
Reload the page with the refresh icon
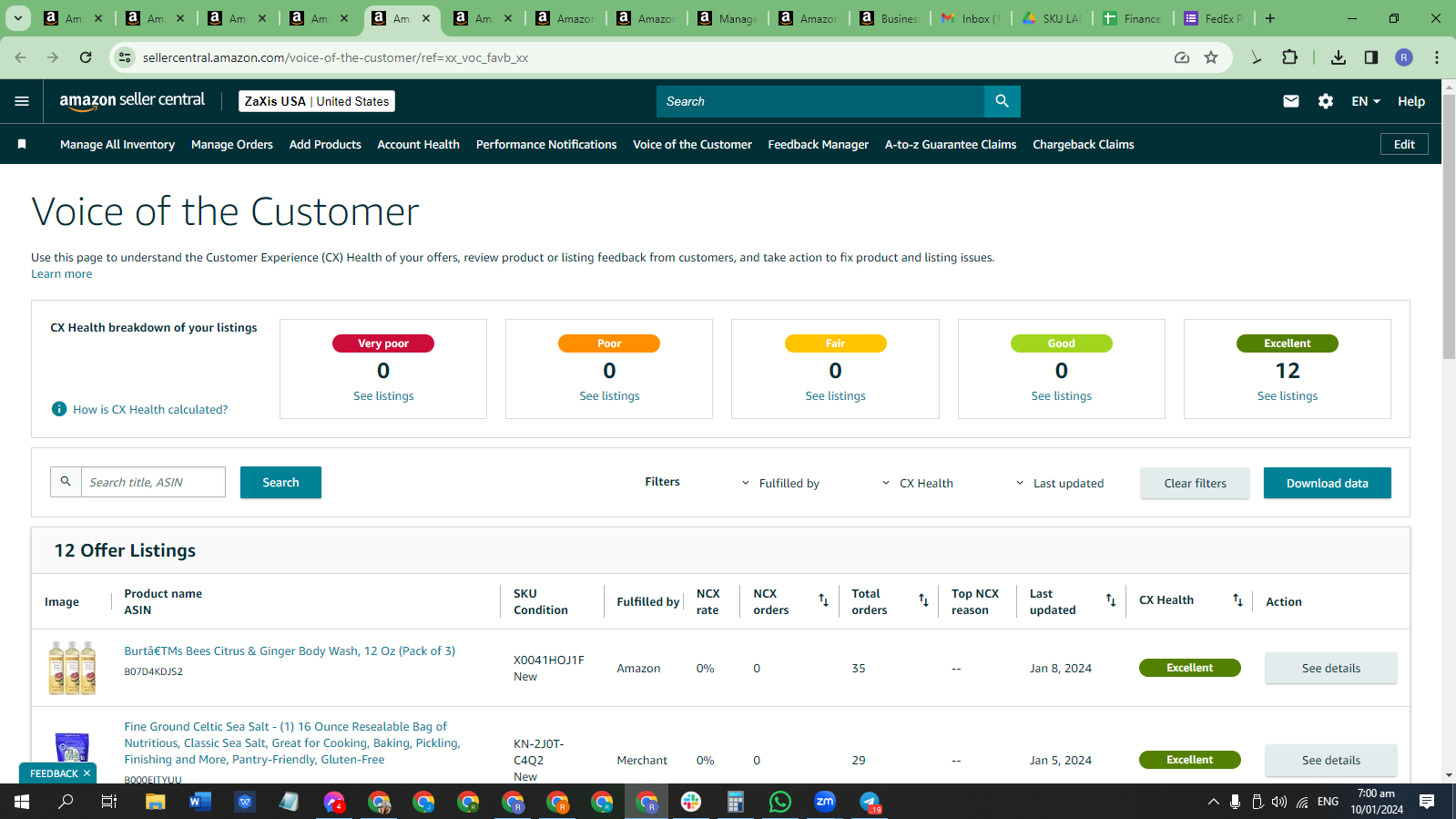(86, 57)
